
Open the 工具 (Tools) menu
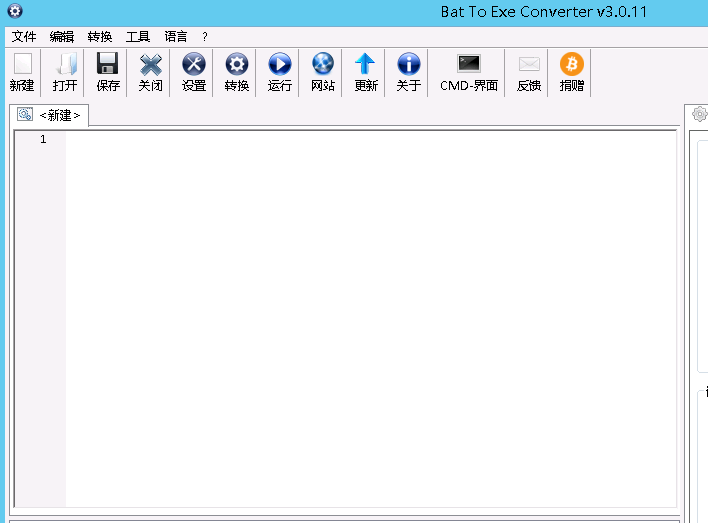pyautogui.click(x=138, y=37)
